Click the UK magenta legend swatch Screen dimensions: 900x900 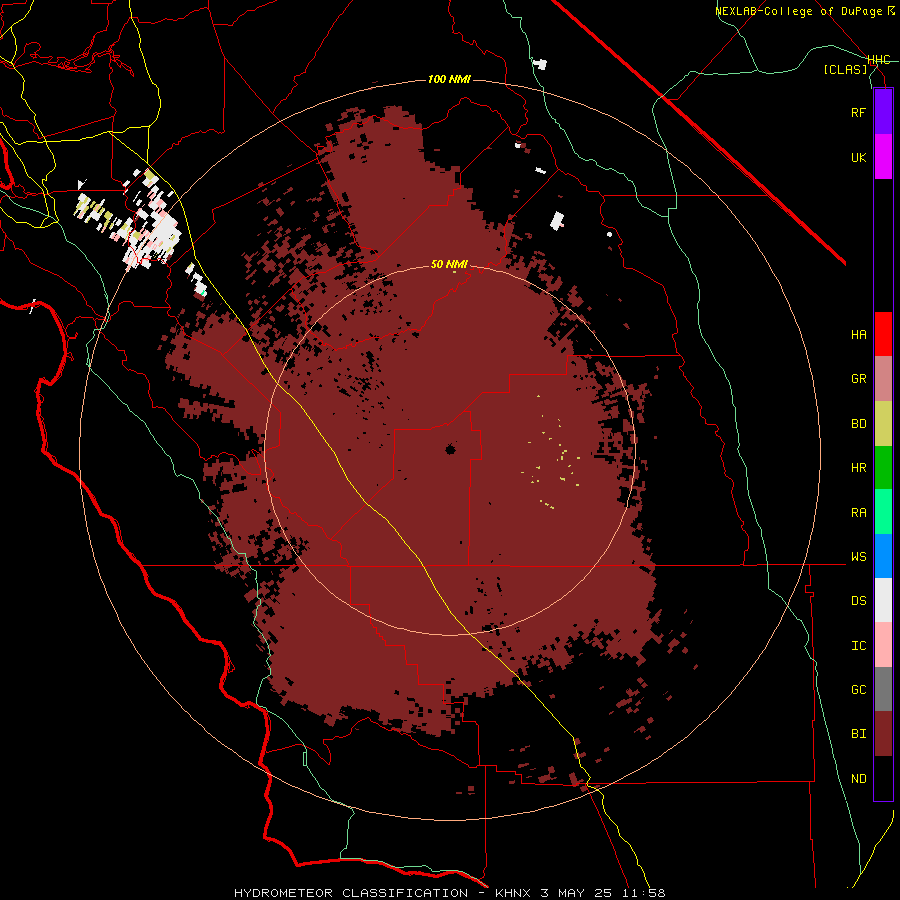click(x=883, y=157)
